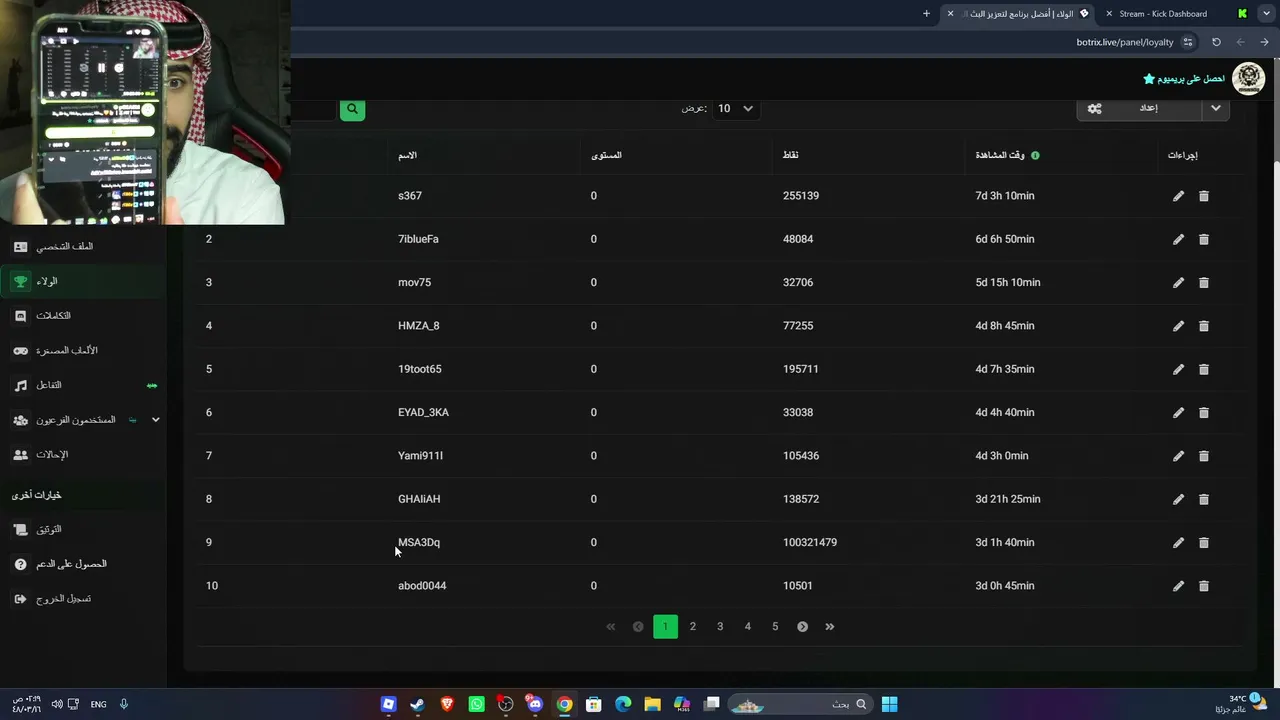Sort by the نقاط column header
The image size is (1280, 720).
pos(790,156)
